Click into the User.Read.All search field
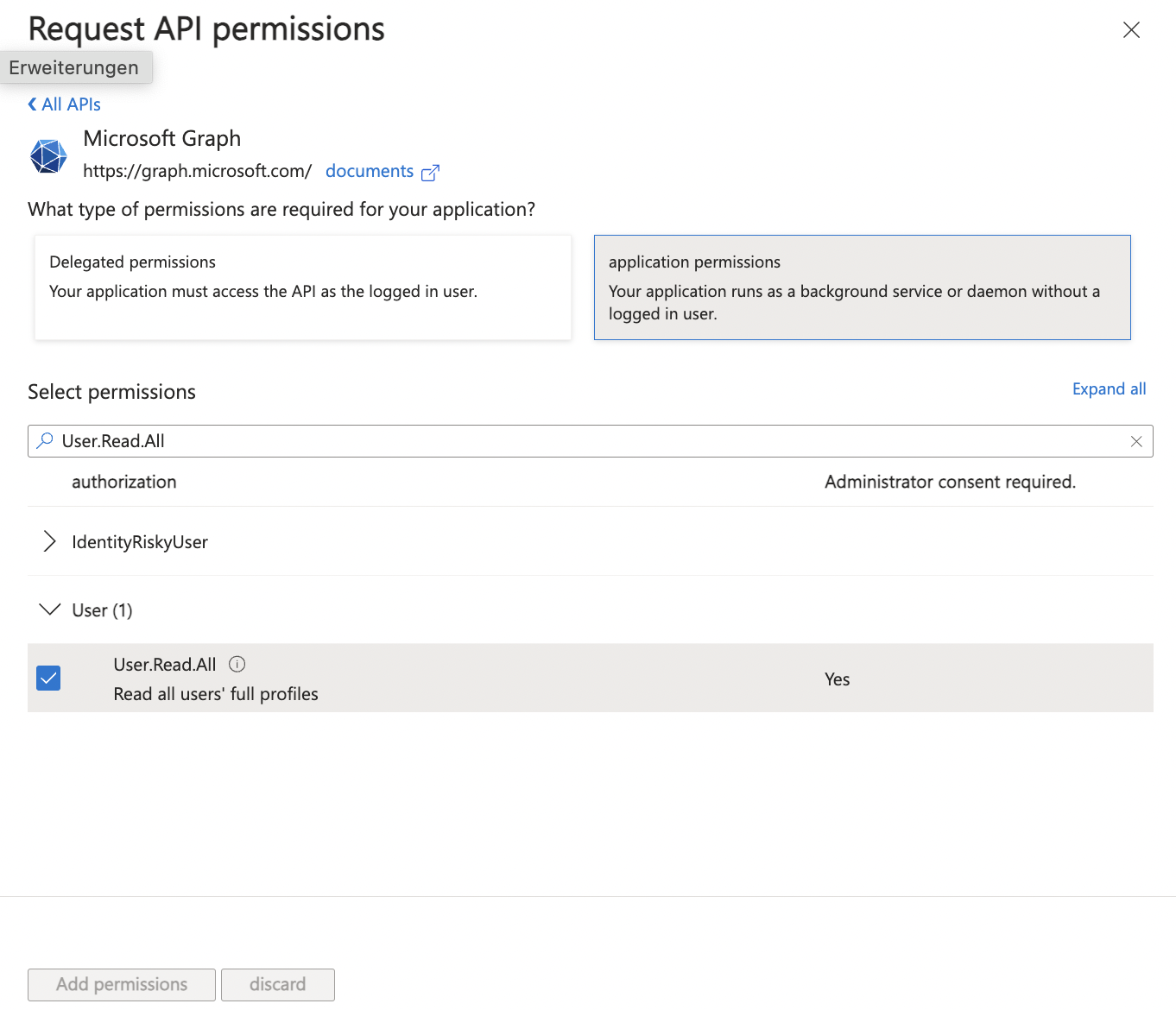 pyautogui.click(x=590, y=441)
